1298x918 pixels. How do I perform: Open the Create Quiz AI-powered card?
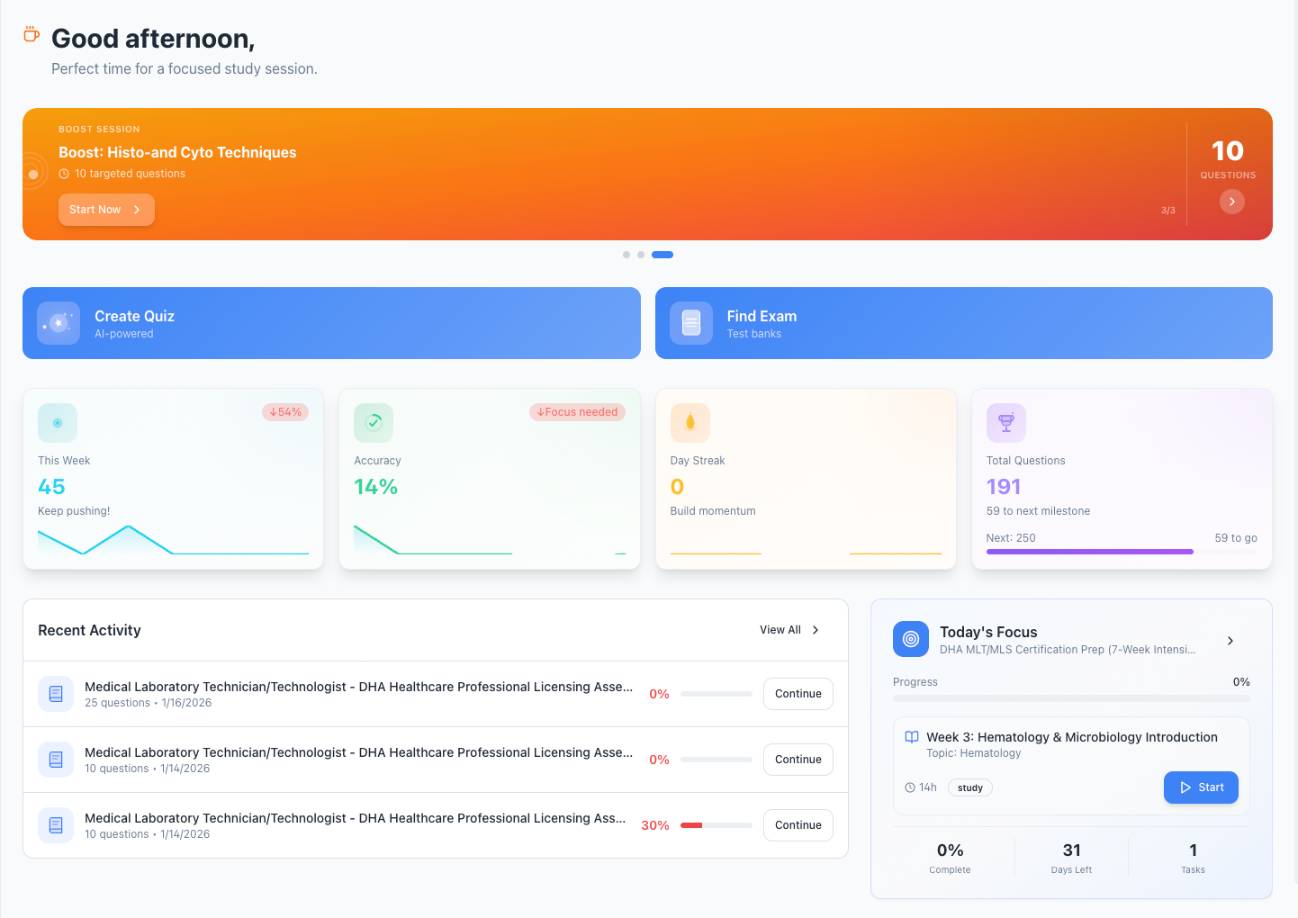coord(331,323)
